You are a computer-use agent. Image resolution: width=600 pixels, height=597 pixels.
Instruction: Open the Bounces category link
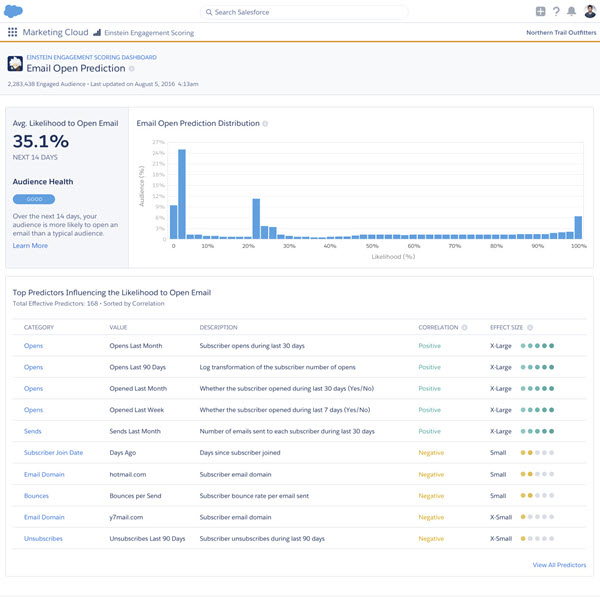pos(36,496)
